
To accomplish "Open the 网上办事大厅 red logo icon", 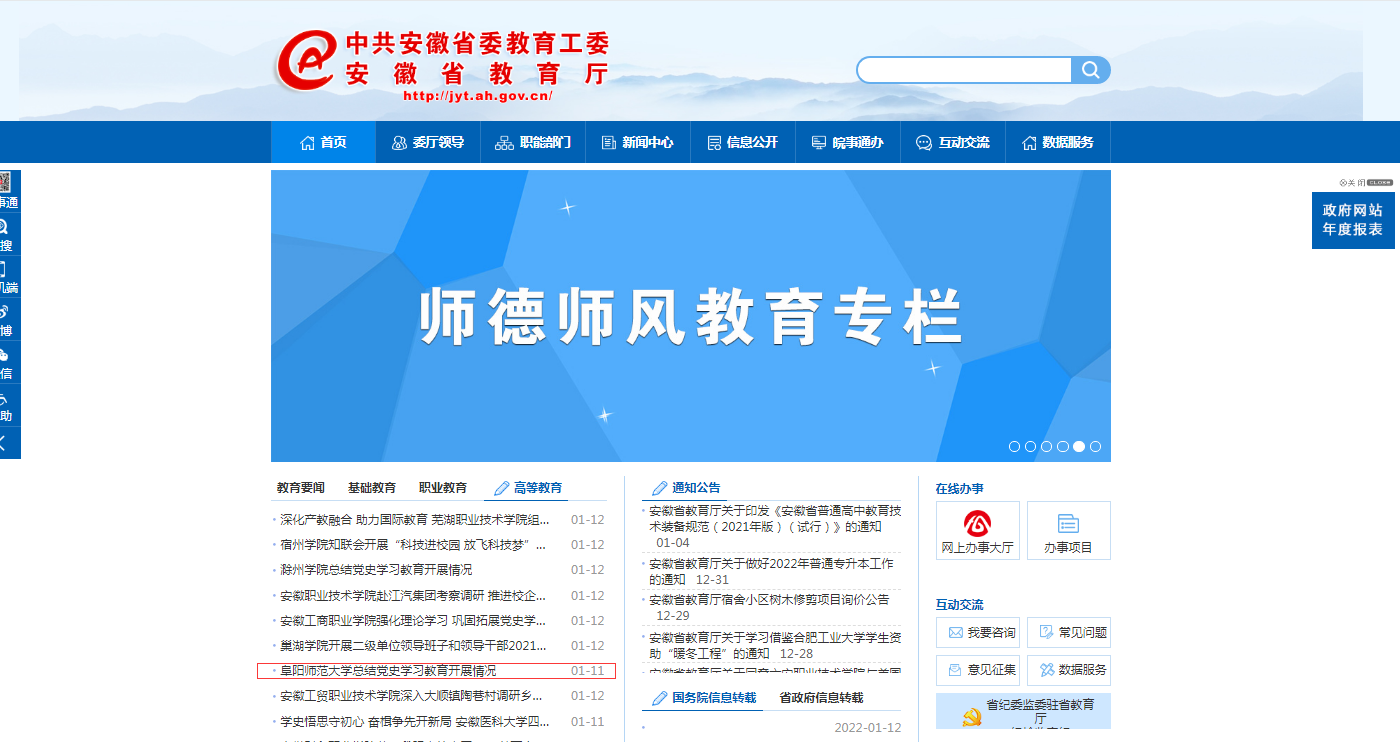I will (977, 524).
